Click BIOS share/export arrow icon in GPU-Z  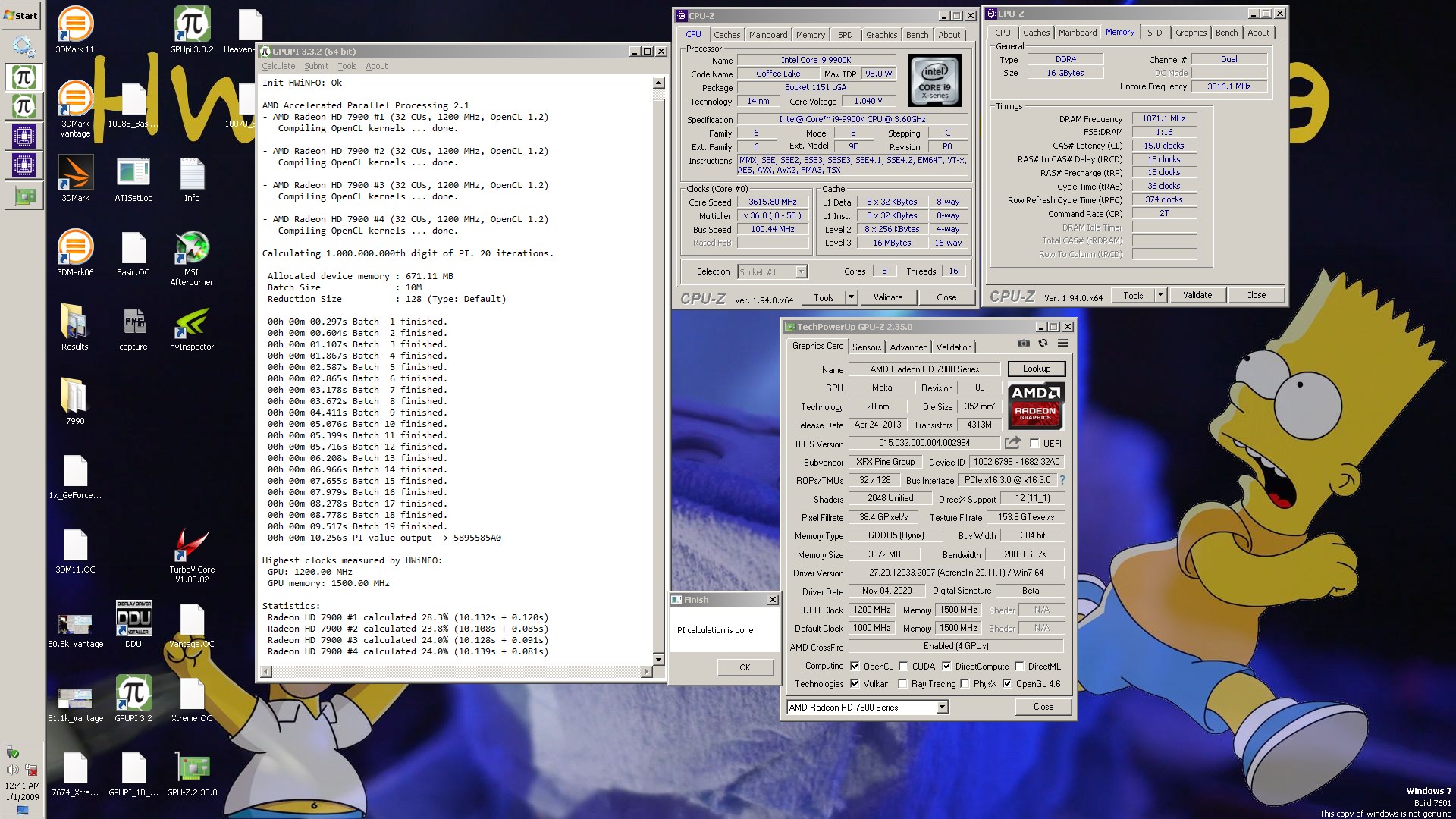coord(1012,443)
